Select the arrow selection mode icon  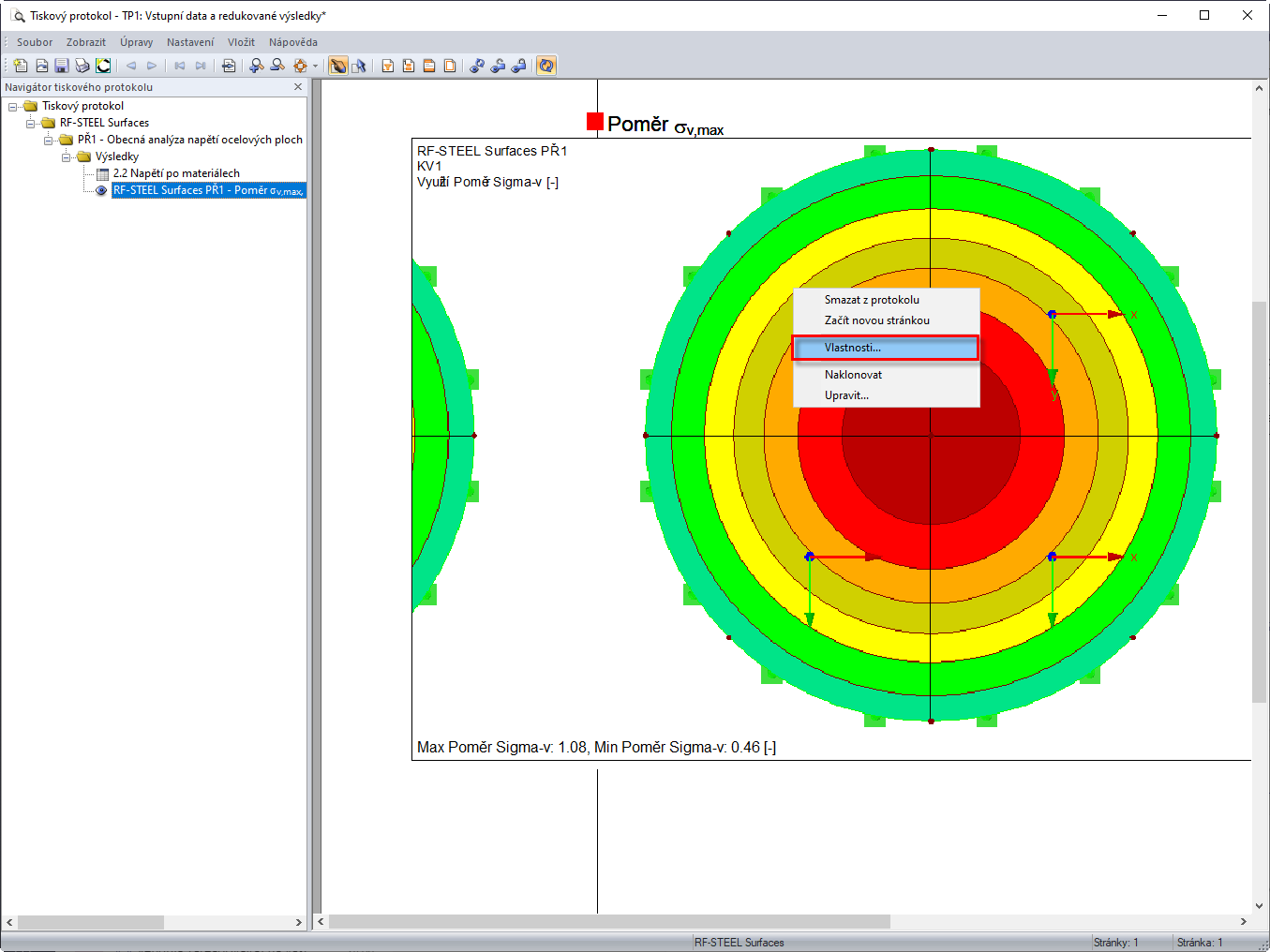[358, 66]
